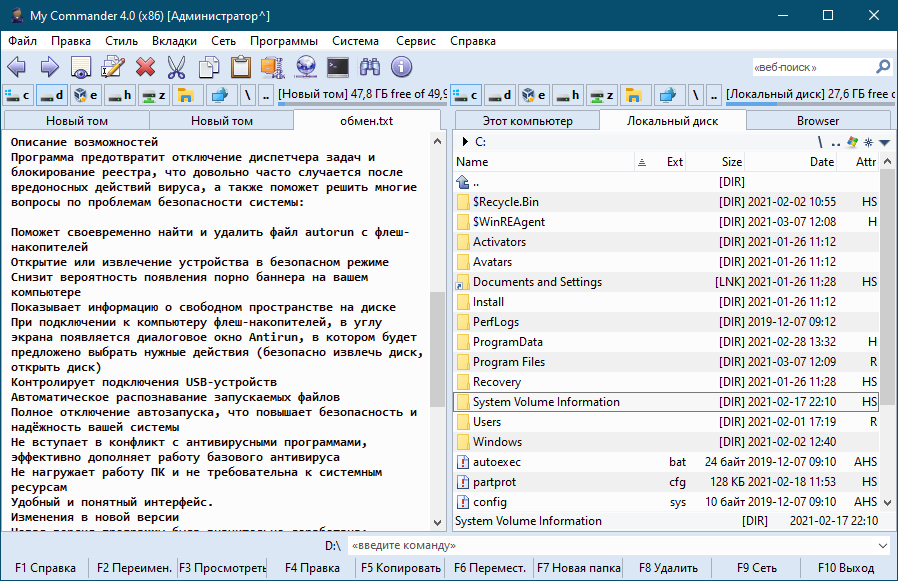The image size is (898, 581).
Task: Launch the console terminal icon
Action: 338,67
